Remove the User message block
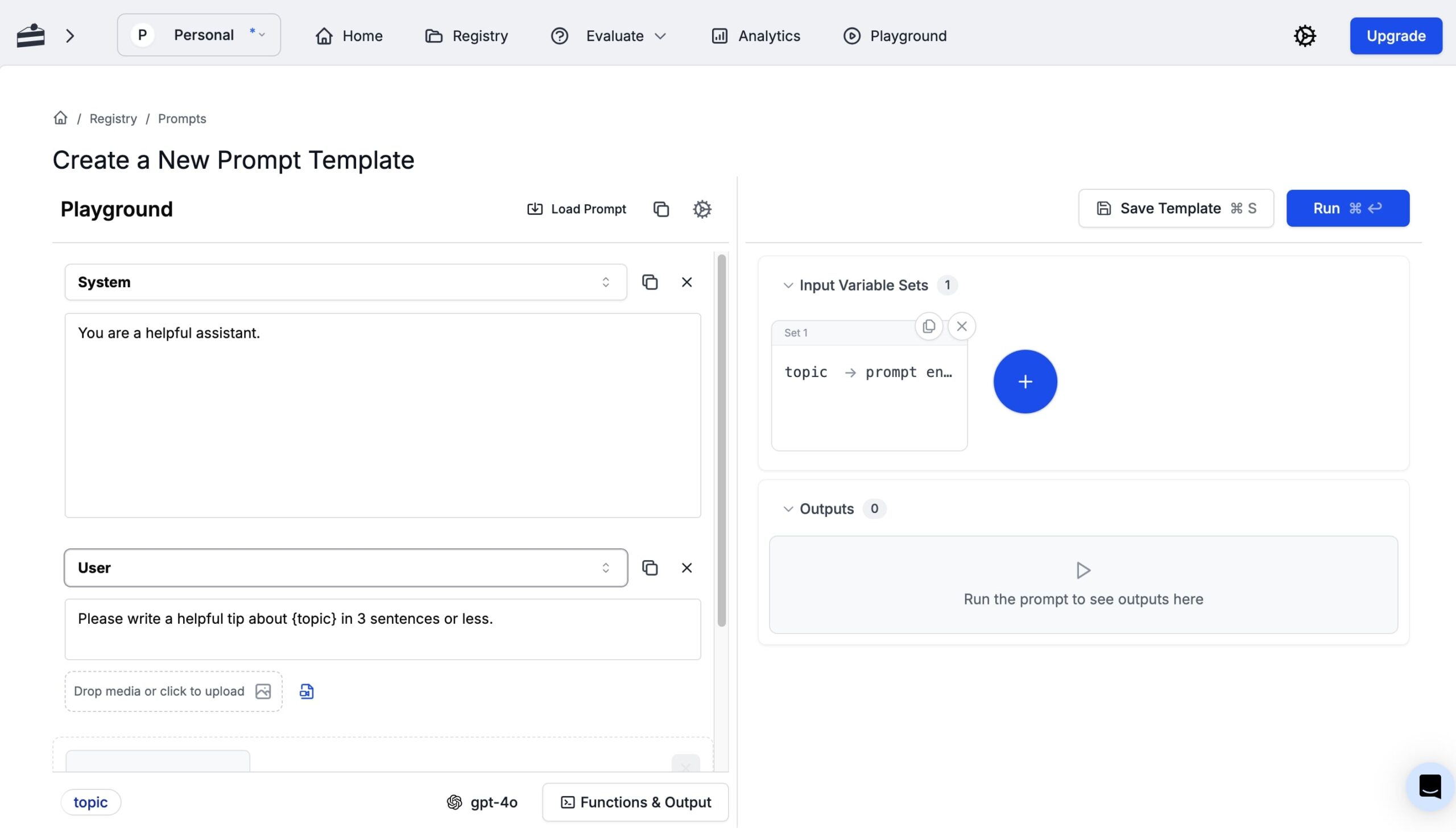 coord(686,568)
